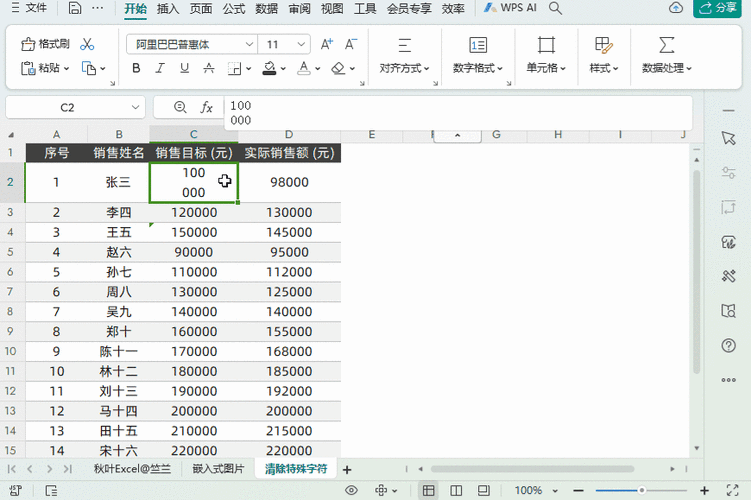Switch to normal view in status bar

[x=428, y=490]
